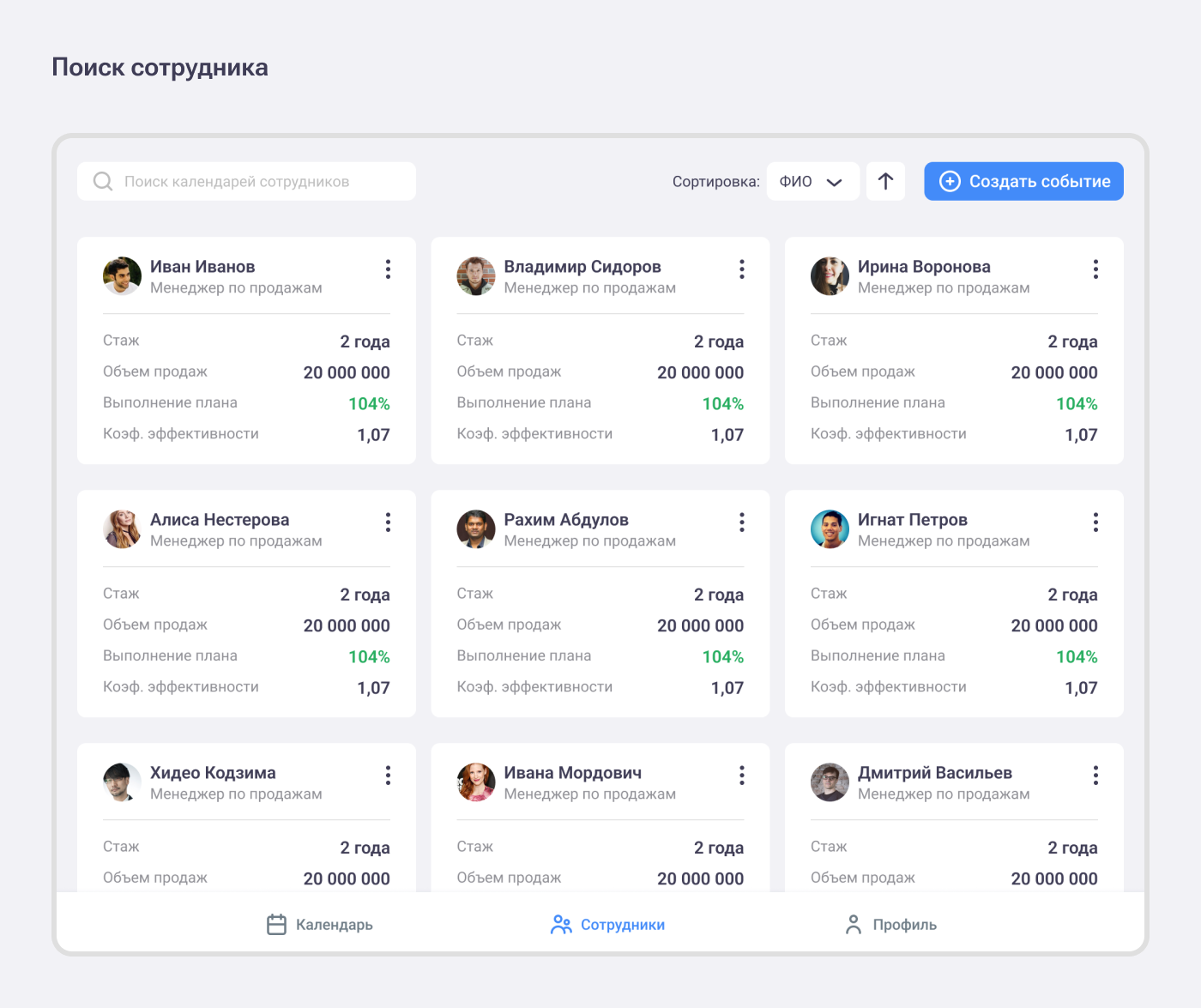Viewport: 1201px width, 1008px height.
Task: Click Игнат Петров's profile picture
Action: tap(830, 529)
